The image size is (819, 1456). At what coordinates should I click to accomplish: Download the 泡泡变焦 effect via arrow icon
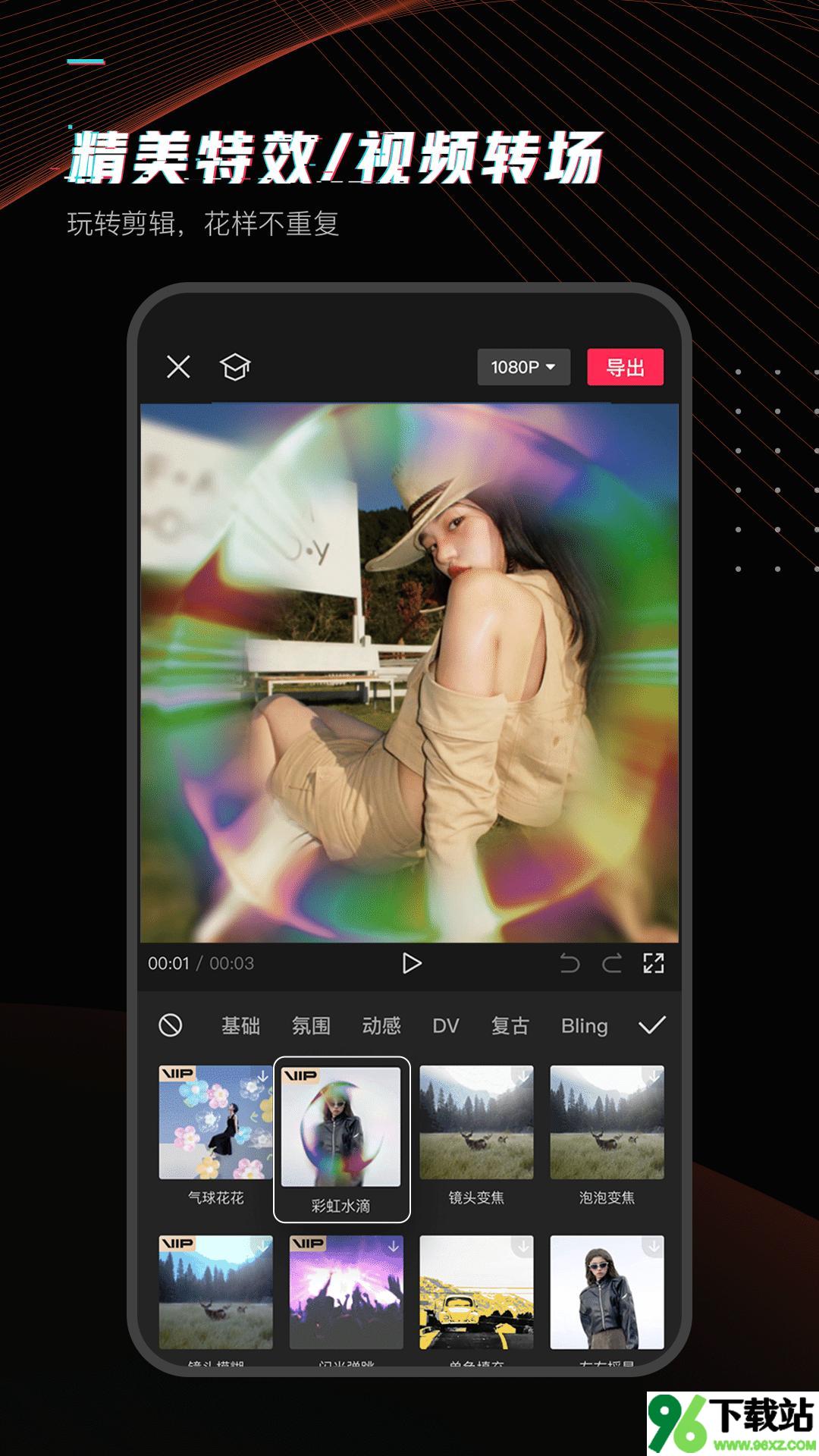pyautogui.click(x=654, y=1076)
